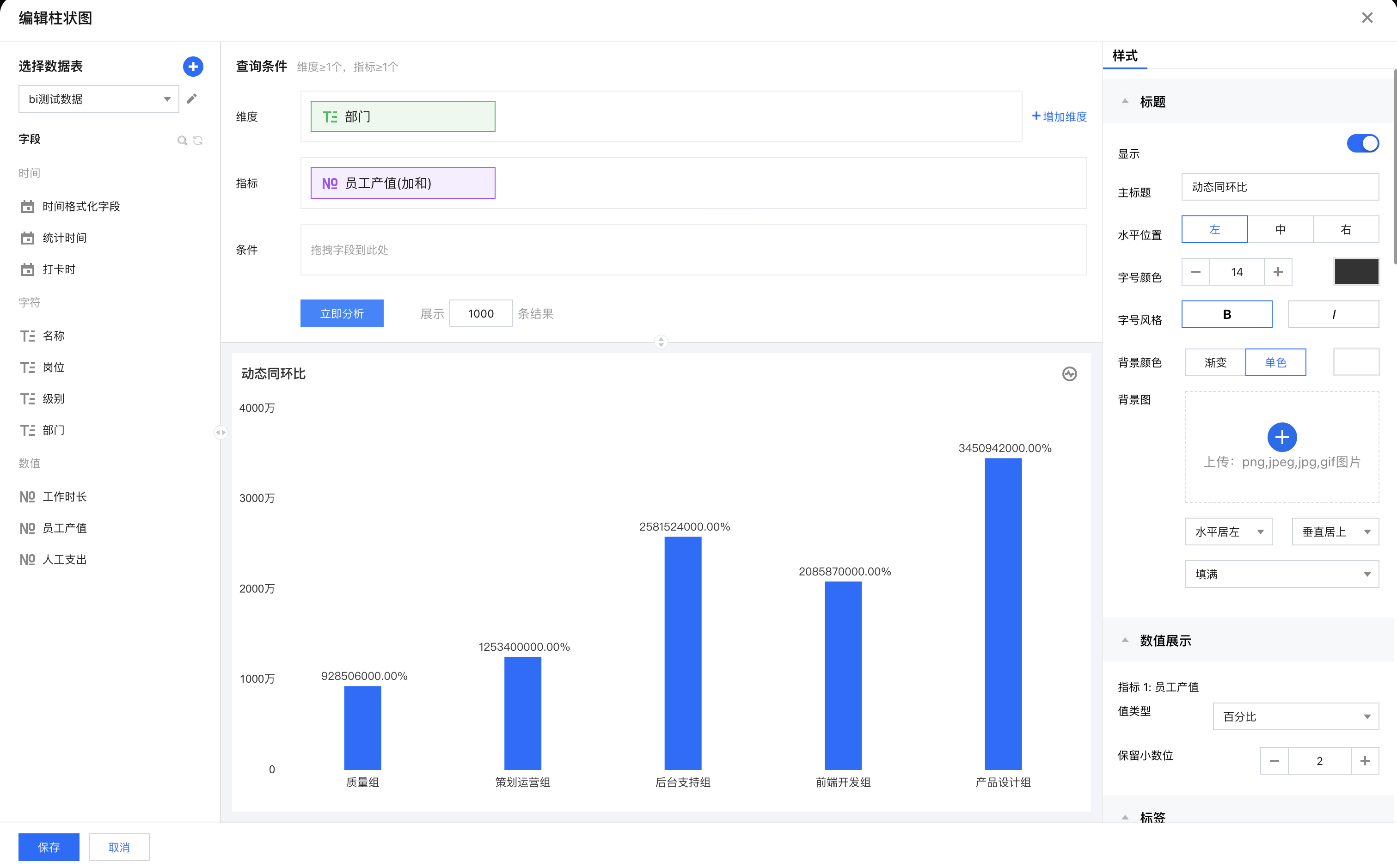
Task: Open the bi测试数据 data table dropdown
Action: [x=99, y=99]
